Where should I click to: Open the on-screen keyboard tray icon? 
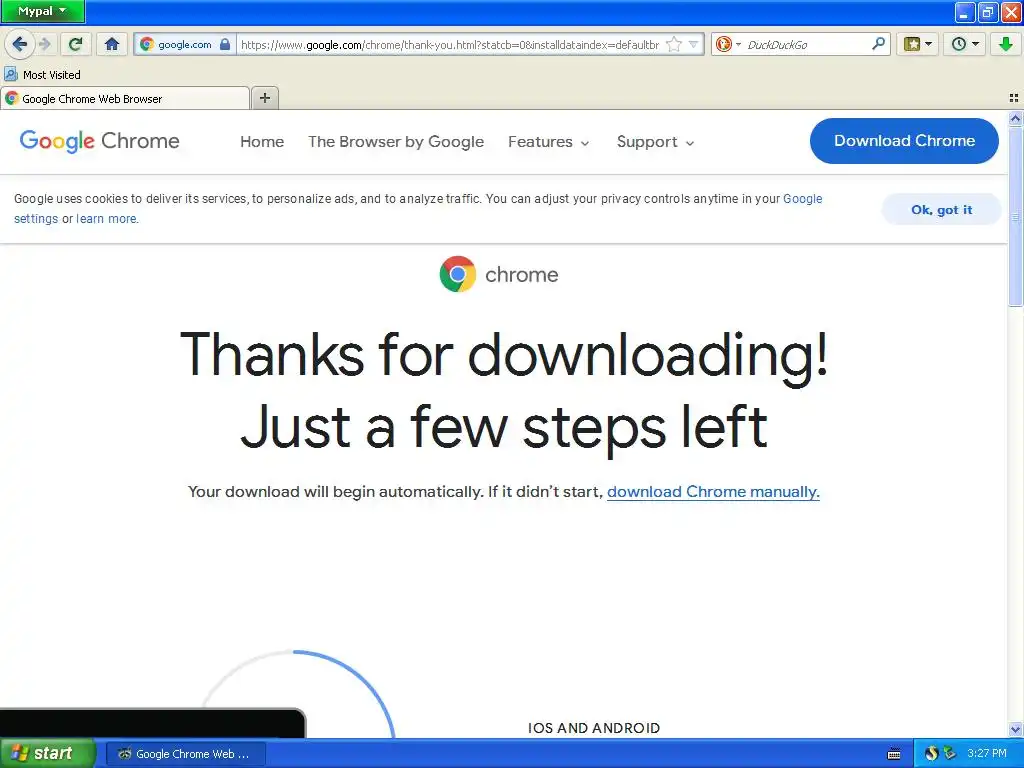pyautogui.click(x=894, y=754)
